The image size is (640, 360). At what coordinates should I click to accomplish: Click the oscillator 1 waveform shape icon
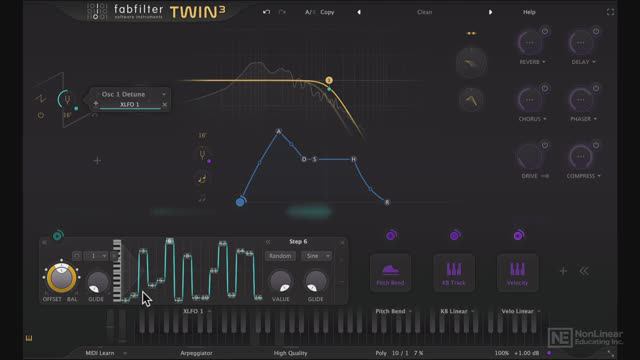point(40,98)
